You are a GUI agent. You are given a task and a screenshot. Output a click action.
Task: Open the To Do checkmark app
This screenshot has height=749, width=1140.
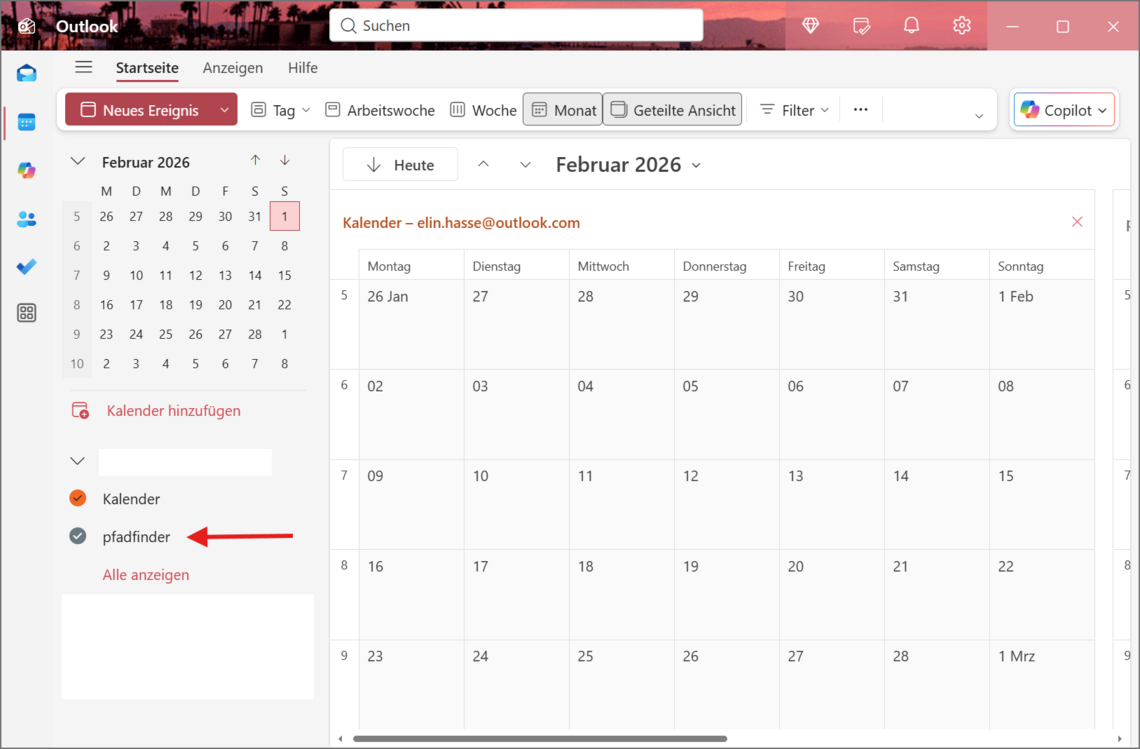tap(27, 267)
